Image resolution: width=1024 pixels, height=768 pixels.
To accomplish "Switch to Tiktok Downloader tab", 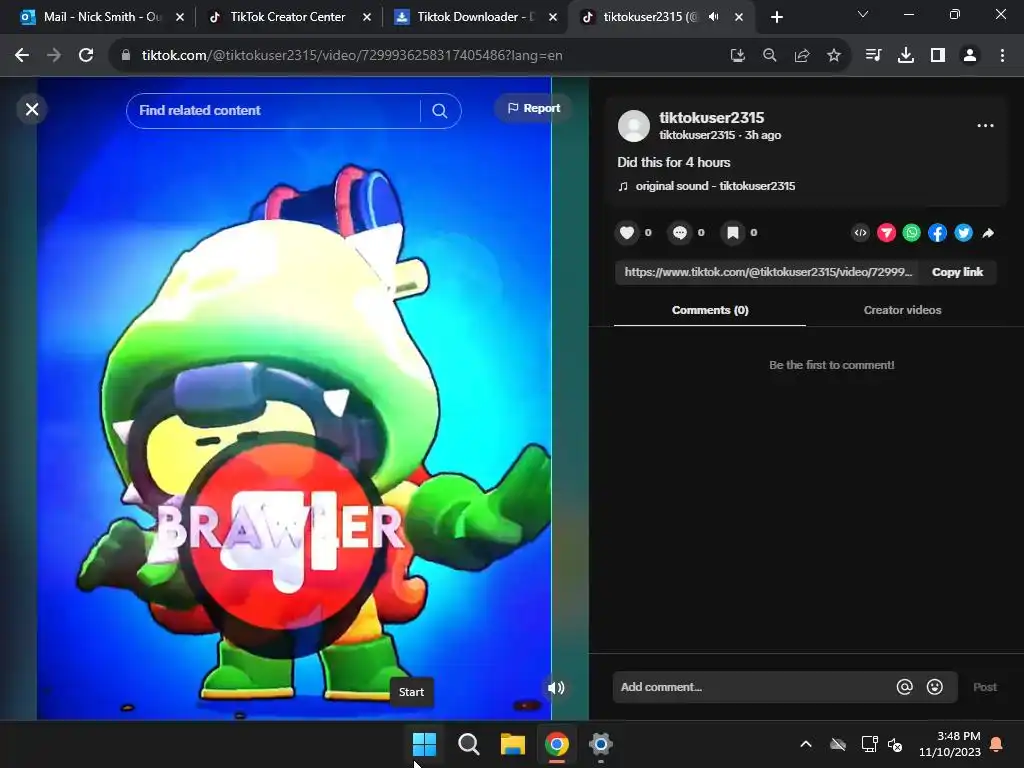I will tap(475, 17).
